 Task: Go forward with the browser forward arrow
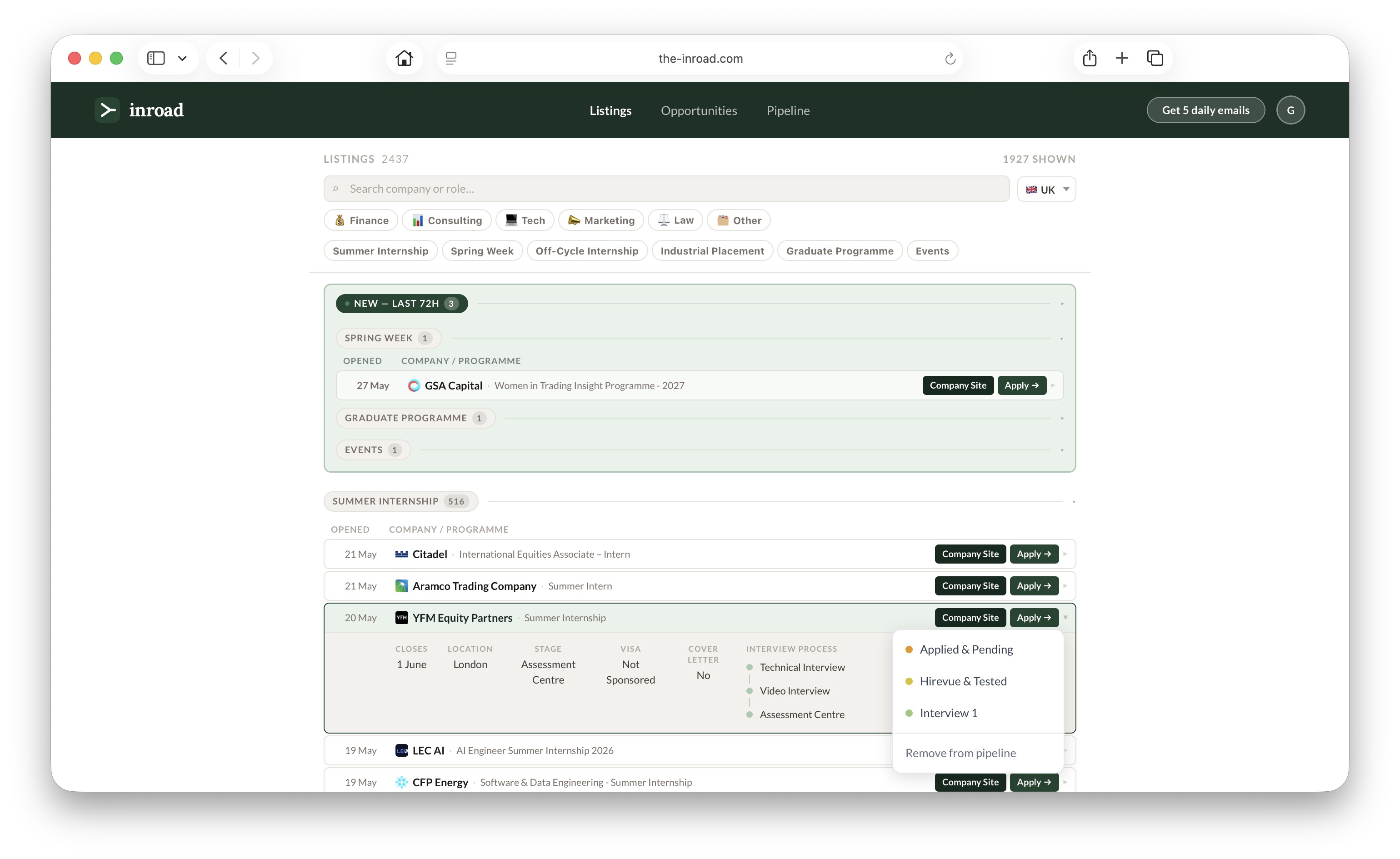(255, 58)
